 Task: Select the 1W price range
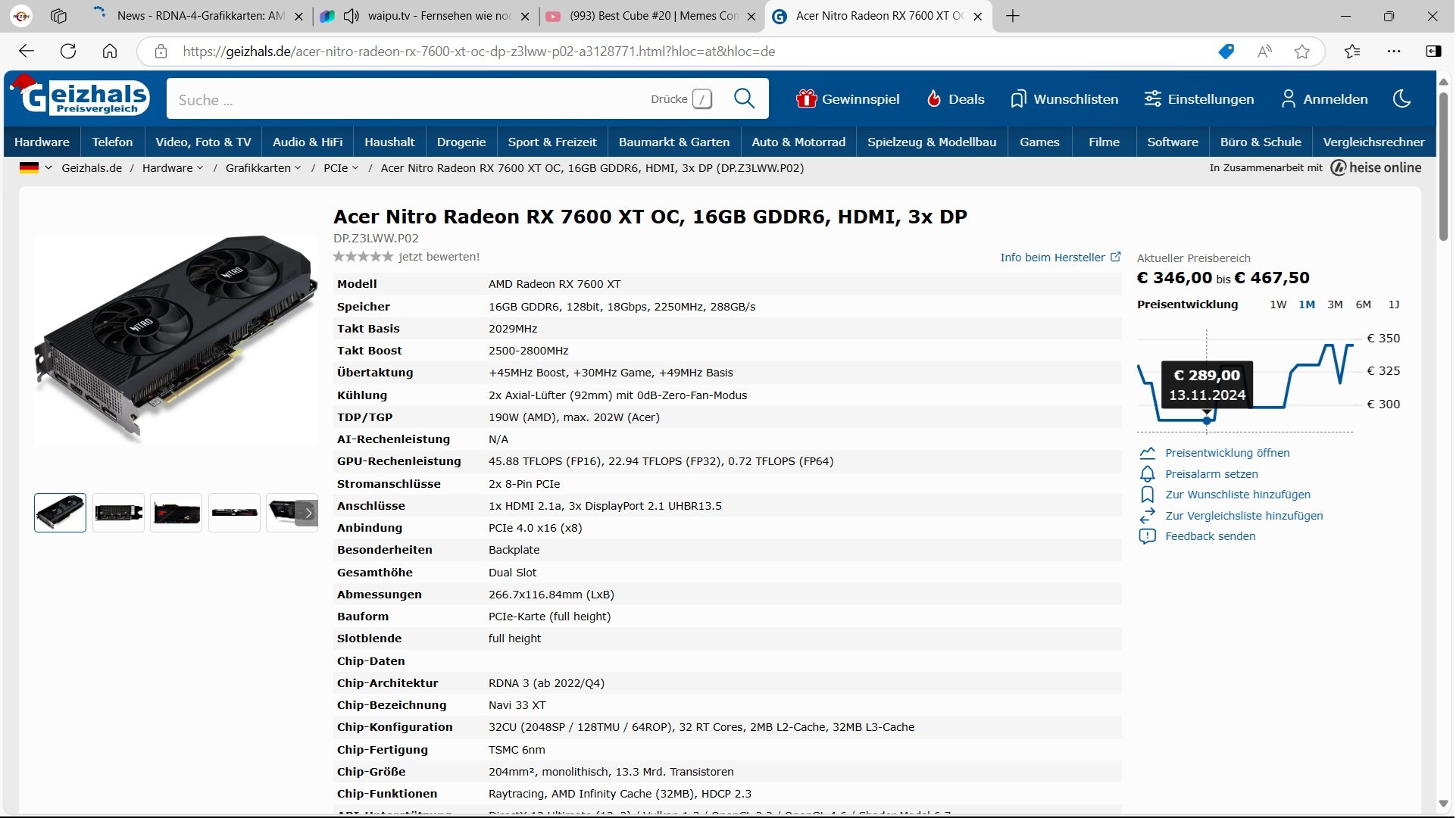point(1277,304)
